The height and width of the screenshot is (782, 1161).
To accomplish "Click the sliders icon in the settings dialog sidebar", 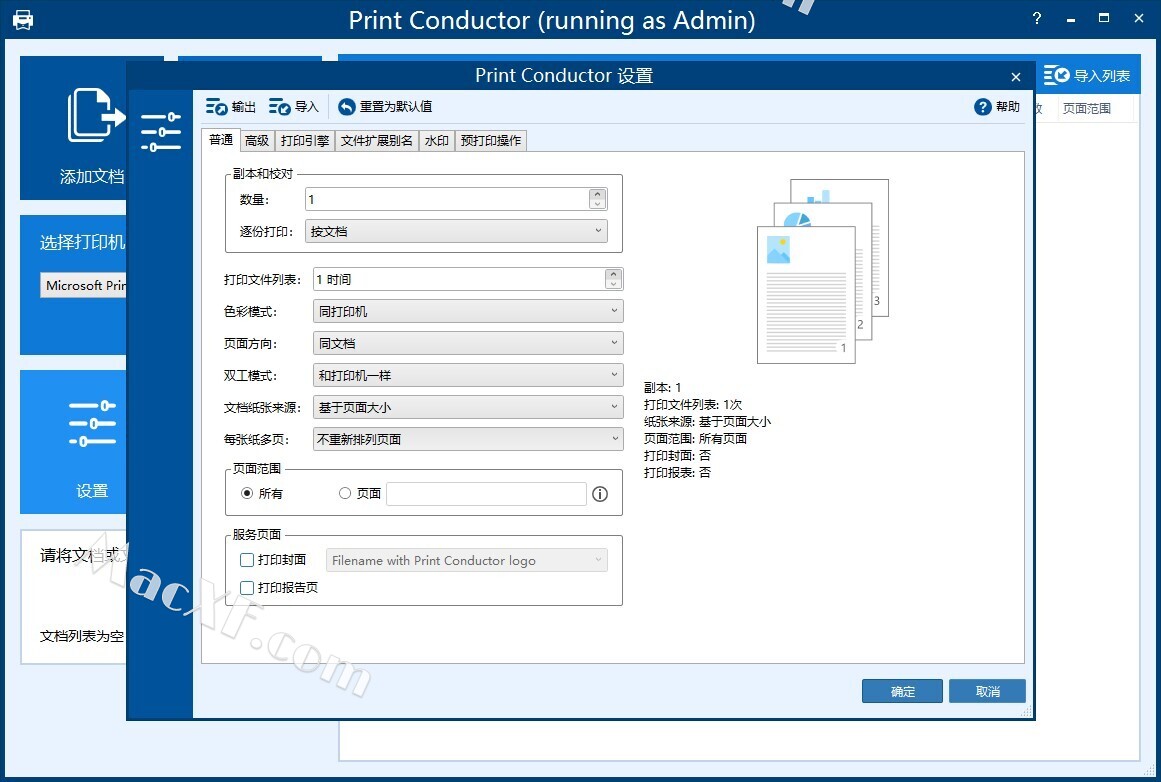I will tap(161, 132).
